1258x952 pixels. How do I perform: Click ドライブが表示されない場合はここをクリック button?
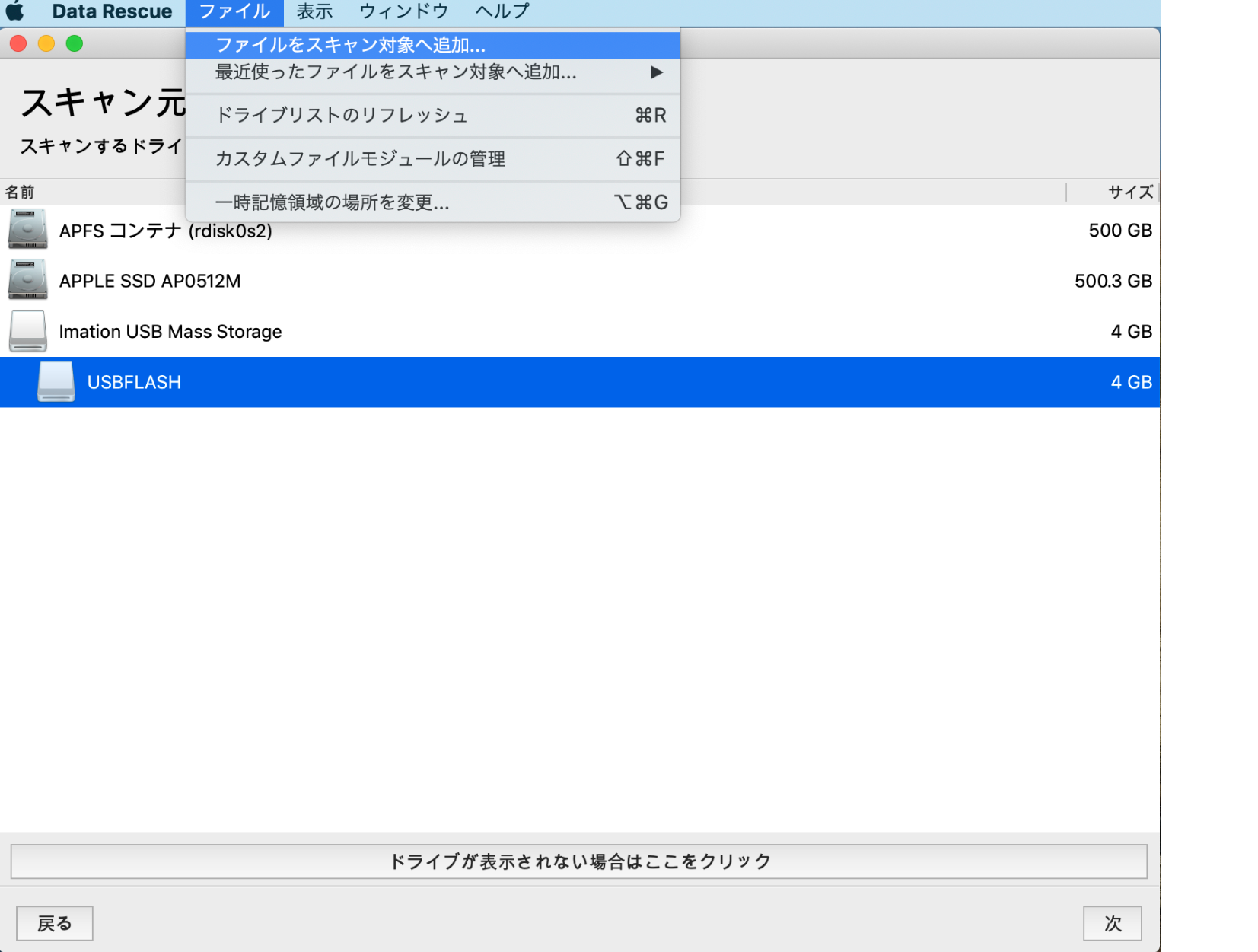click(x=578, y=861)
